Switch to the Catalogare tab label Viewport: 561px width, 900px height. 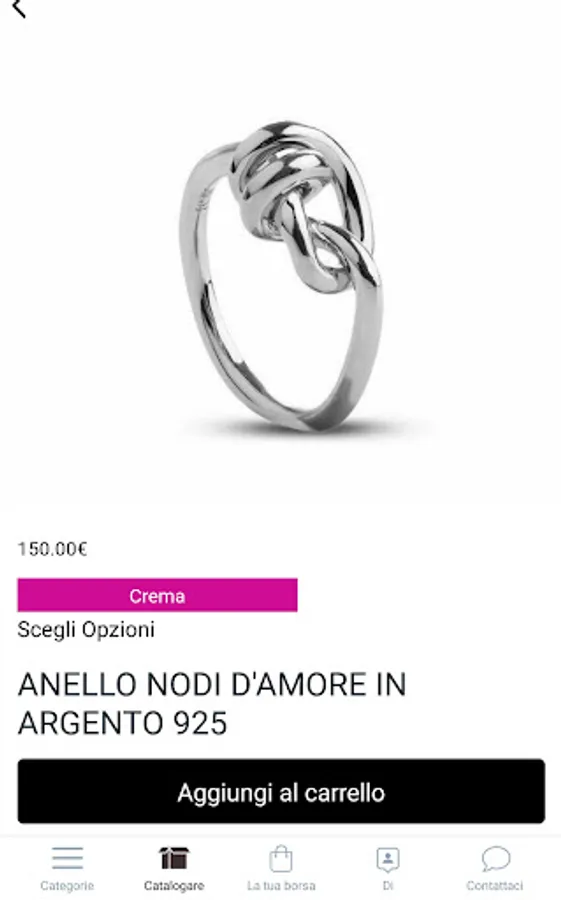click(174, 886)
